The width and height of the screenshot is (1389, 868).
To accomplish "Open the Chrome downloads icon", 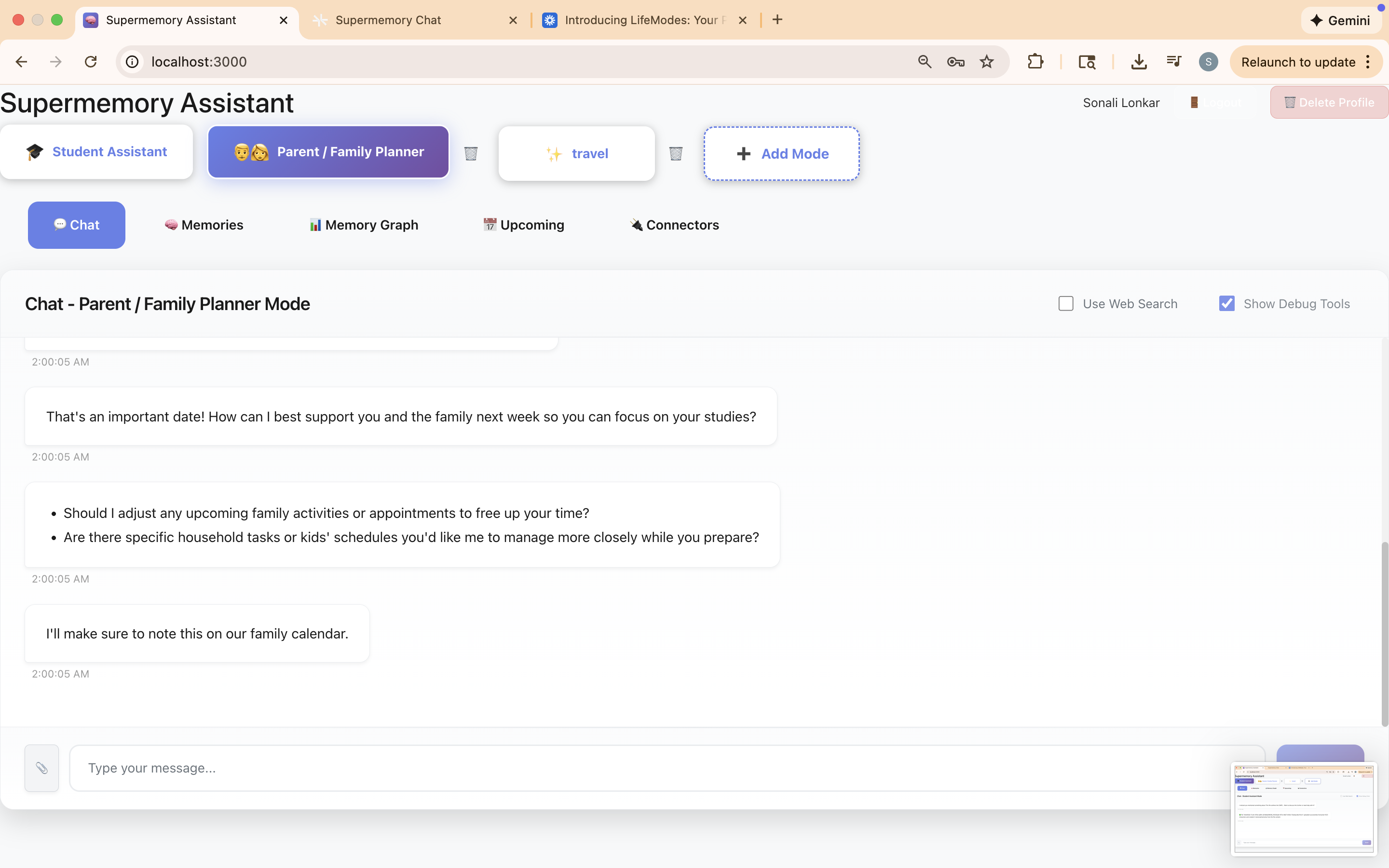I will pos(1139,61).
